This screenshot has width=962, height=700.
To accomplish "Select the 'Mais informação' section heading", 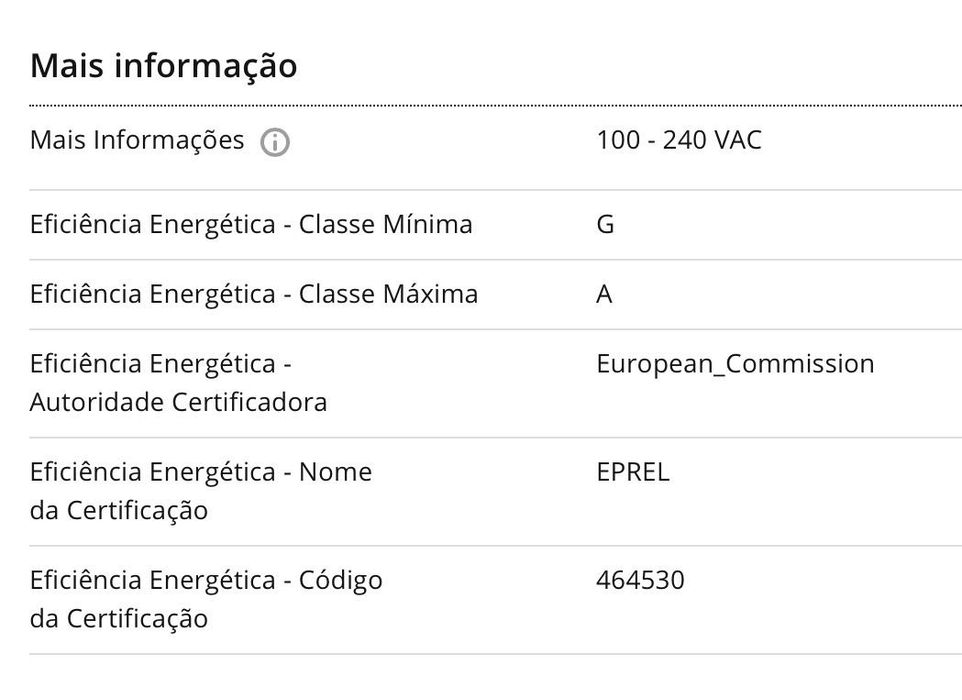I will 164,66.
